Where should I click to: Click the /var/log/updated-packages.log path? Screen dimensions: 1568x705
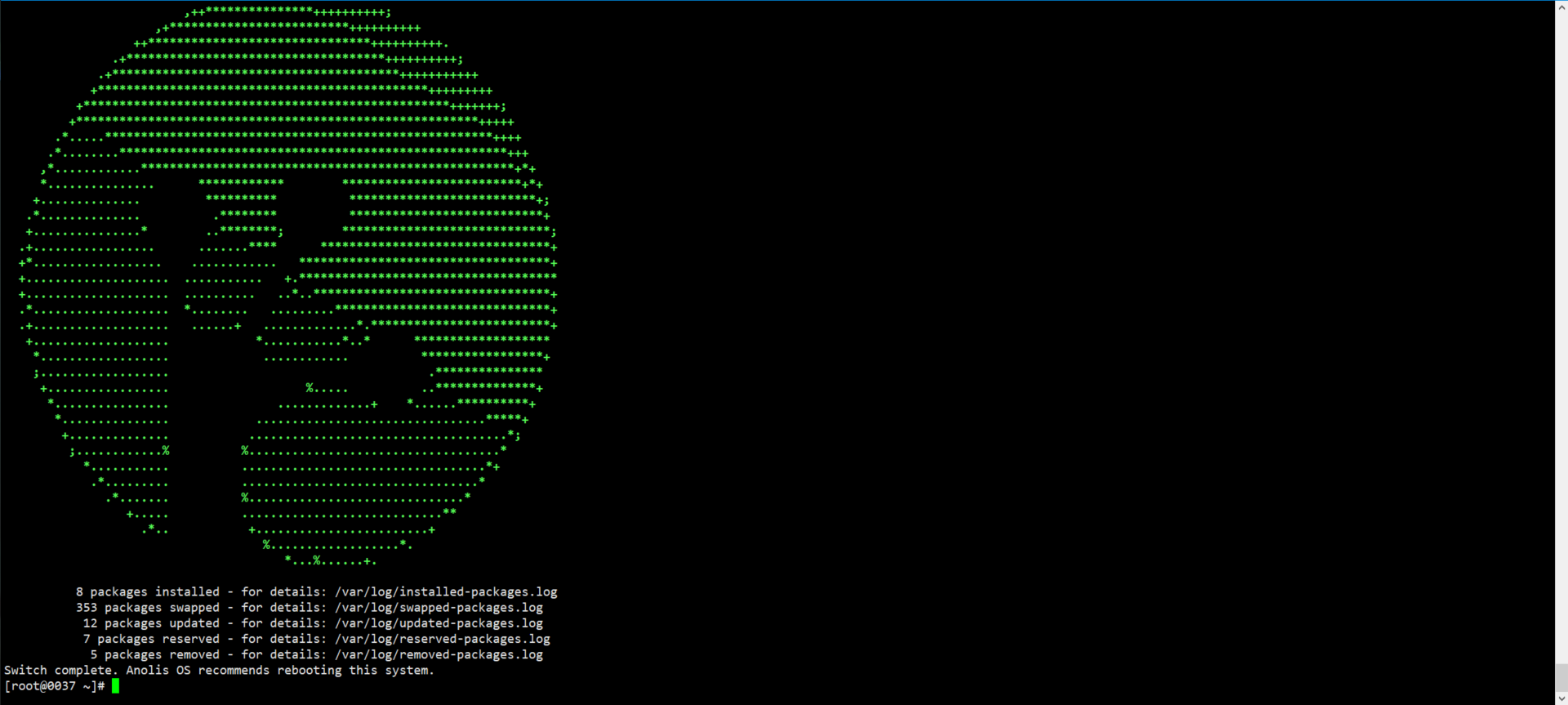tap(439, 623)
